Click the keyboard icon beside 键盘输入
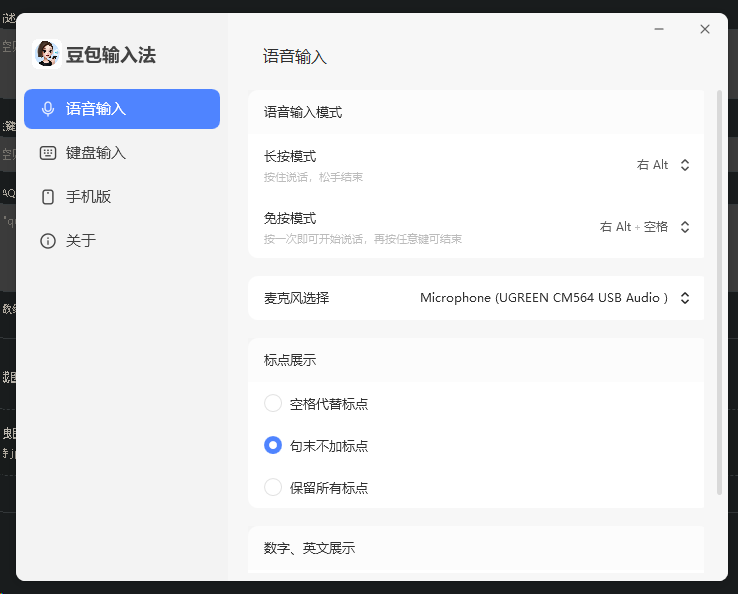The image size is (738, 594). pos(48,153)
